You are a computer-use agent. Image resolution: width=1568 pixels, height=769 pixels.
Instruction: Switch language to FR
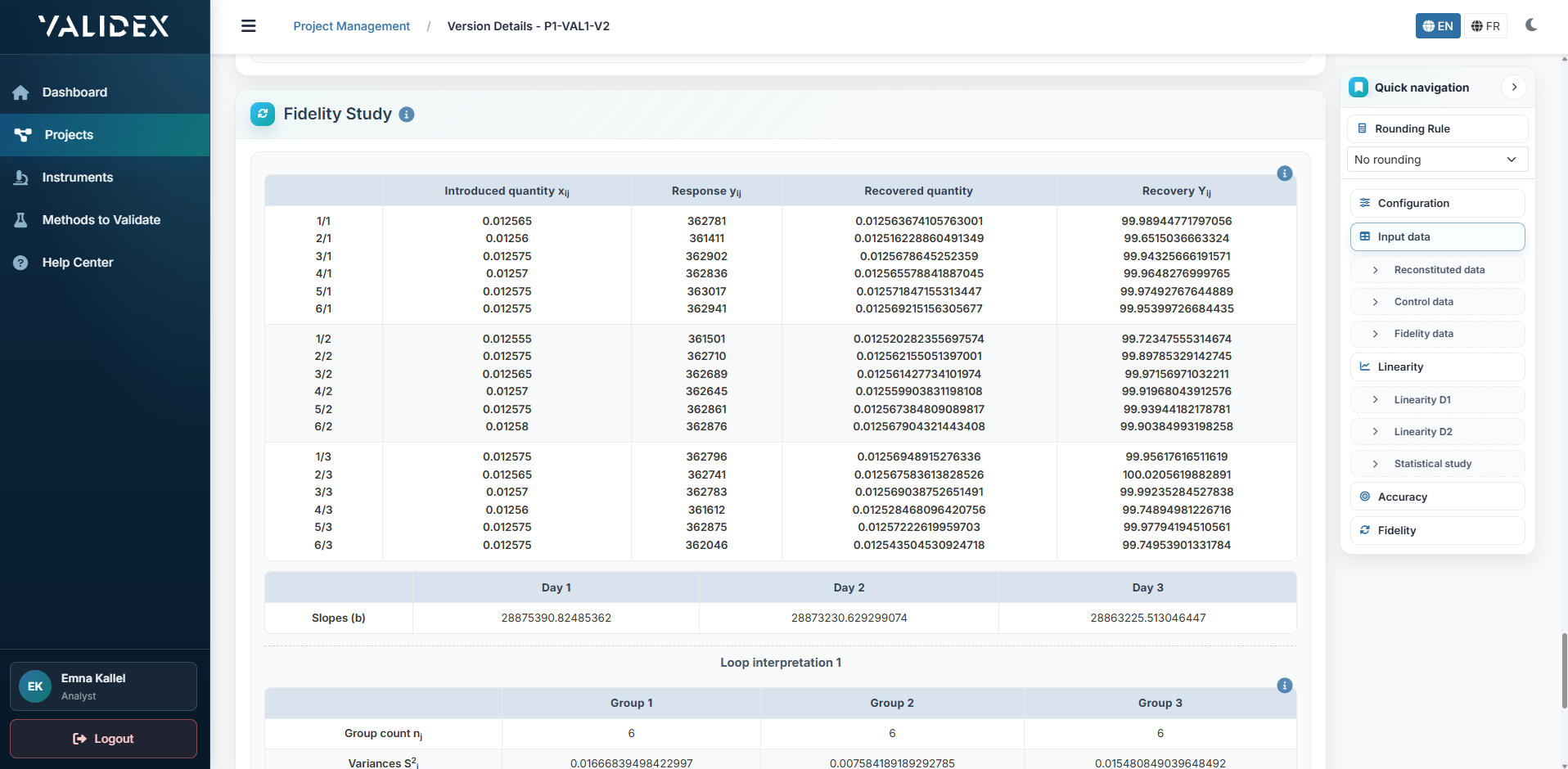(x=1485, y=26)
